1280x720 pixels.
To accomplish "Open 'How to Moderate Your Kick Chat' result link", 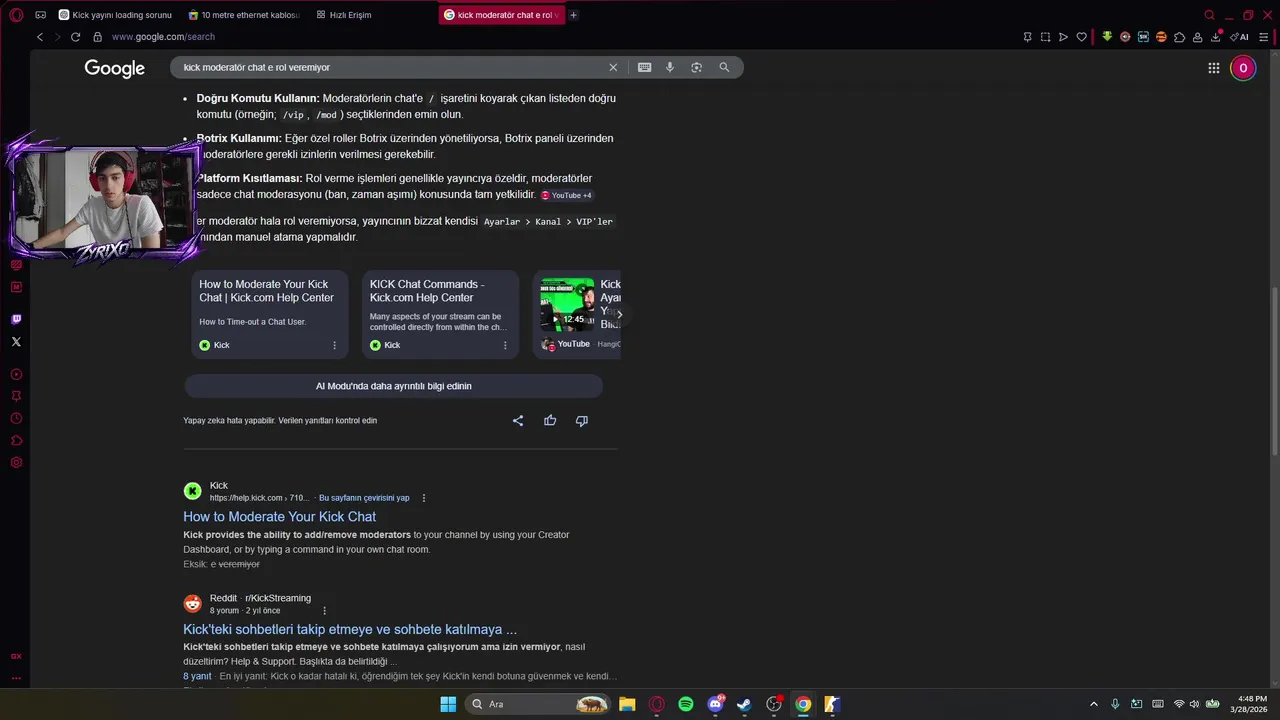I will [279, 517].
